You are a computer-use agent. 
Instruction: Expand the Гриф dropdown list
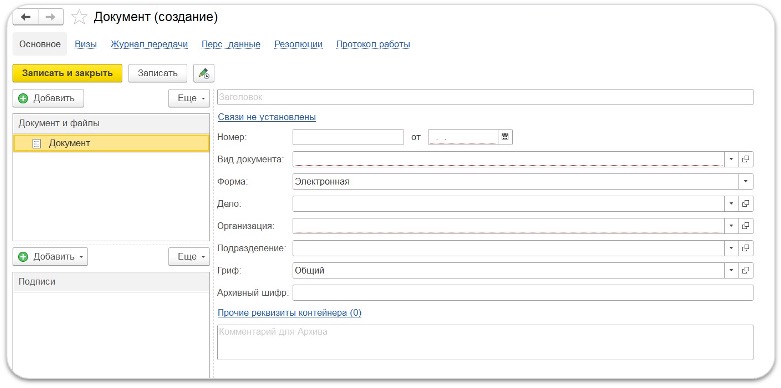731,270
